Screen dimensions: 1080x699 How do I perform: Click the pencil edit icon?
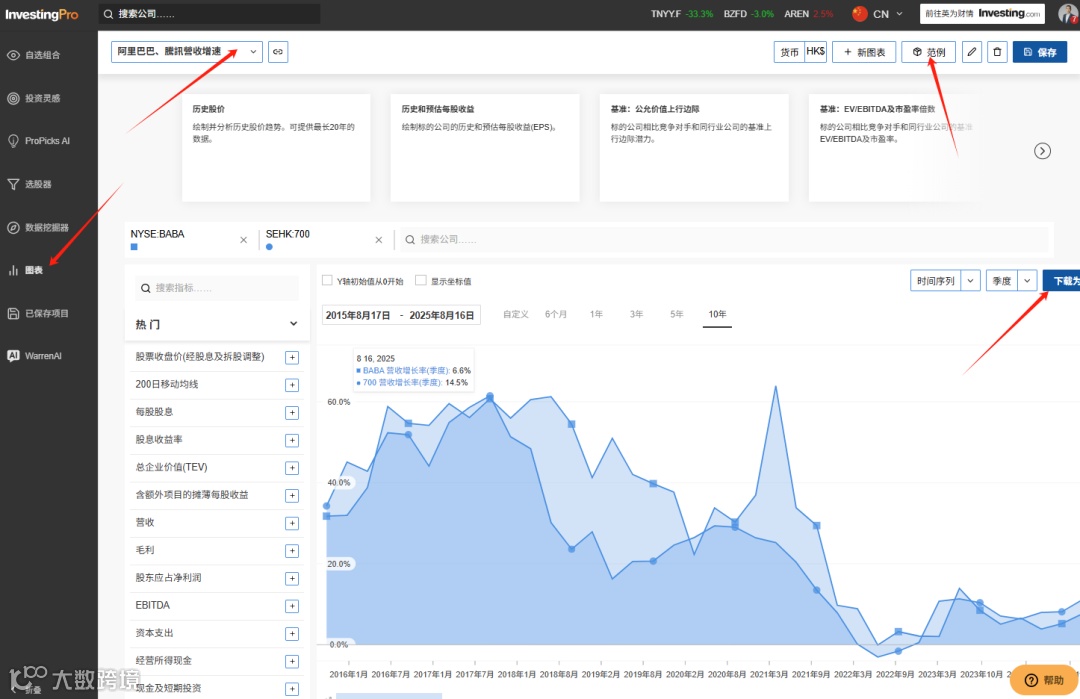click(972, 52)
